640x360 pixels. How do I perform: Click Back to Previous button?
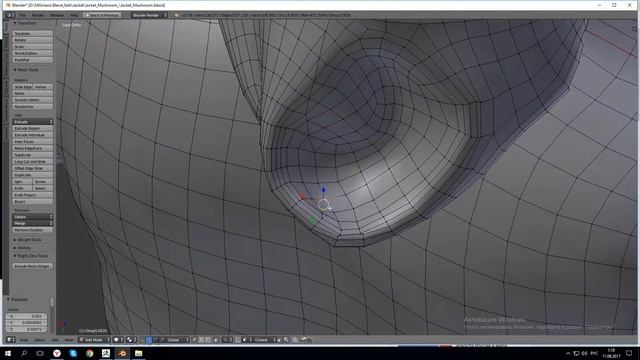(x=102, y=15)
